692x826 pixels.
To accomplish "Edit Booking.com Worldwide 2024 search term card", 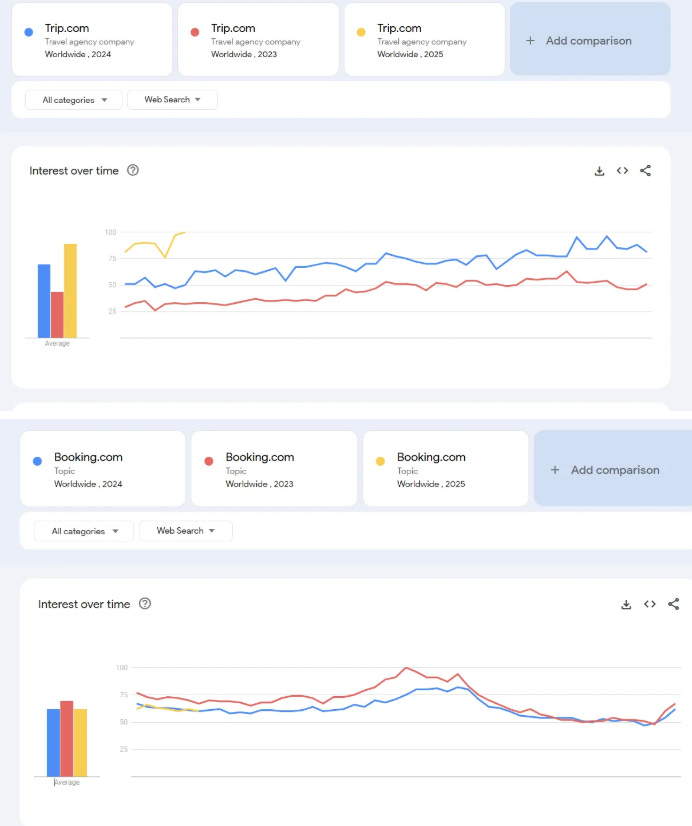I will [x=103, y=469].
